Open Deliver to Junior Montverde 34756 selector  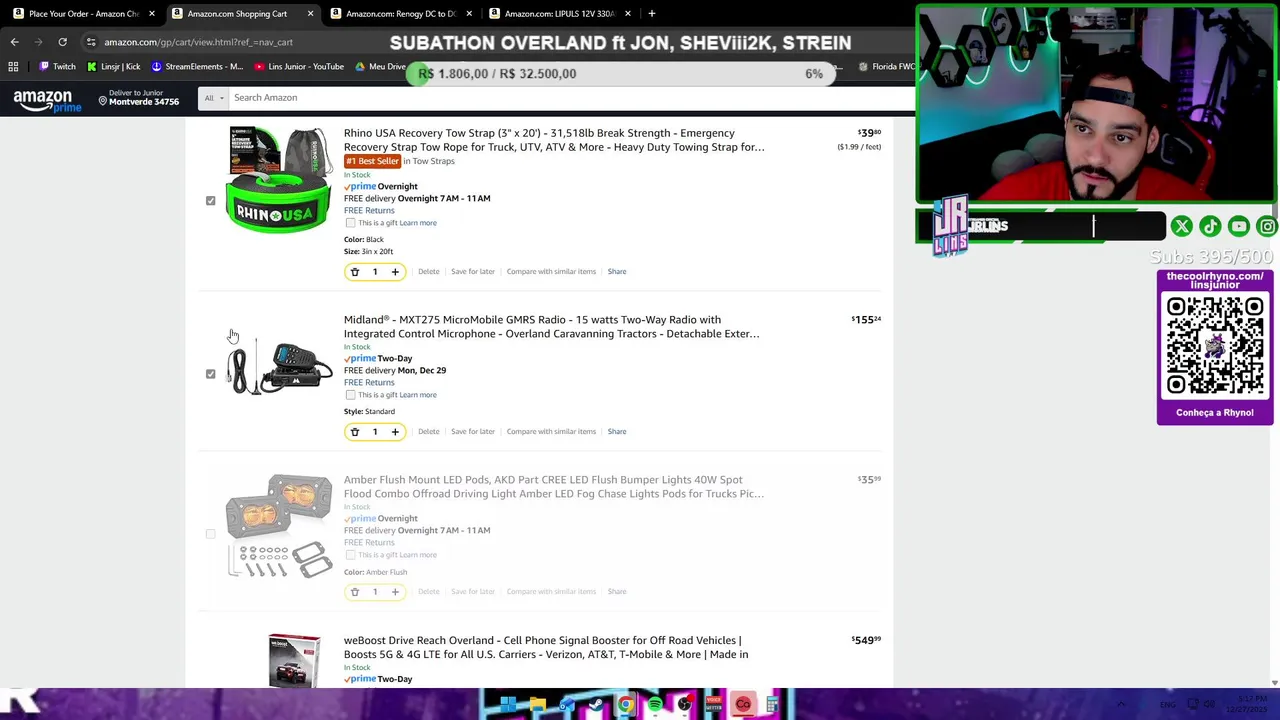[139, 98]
